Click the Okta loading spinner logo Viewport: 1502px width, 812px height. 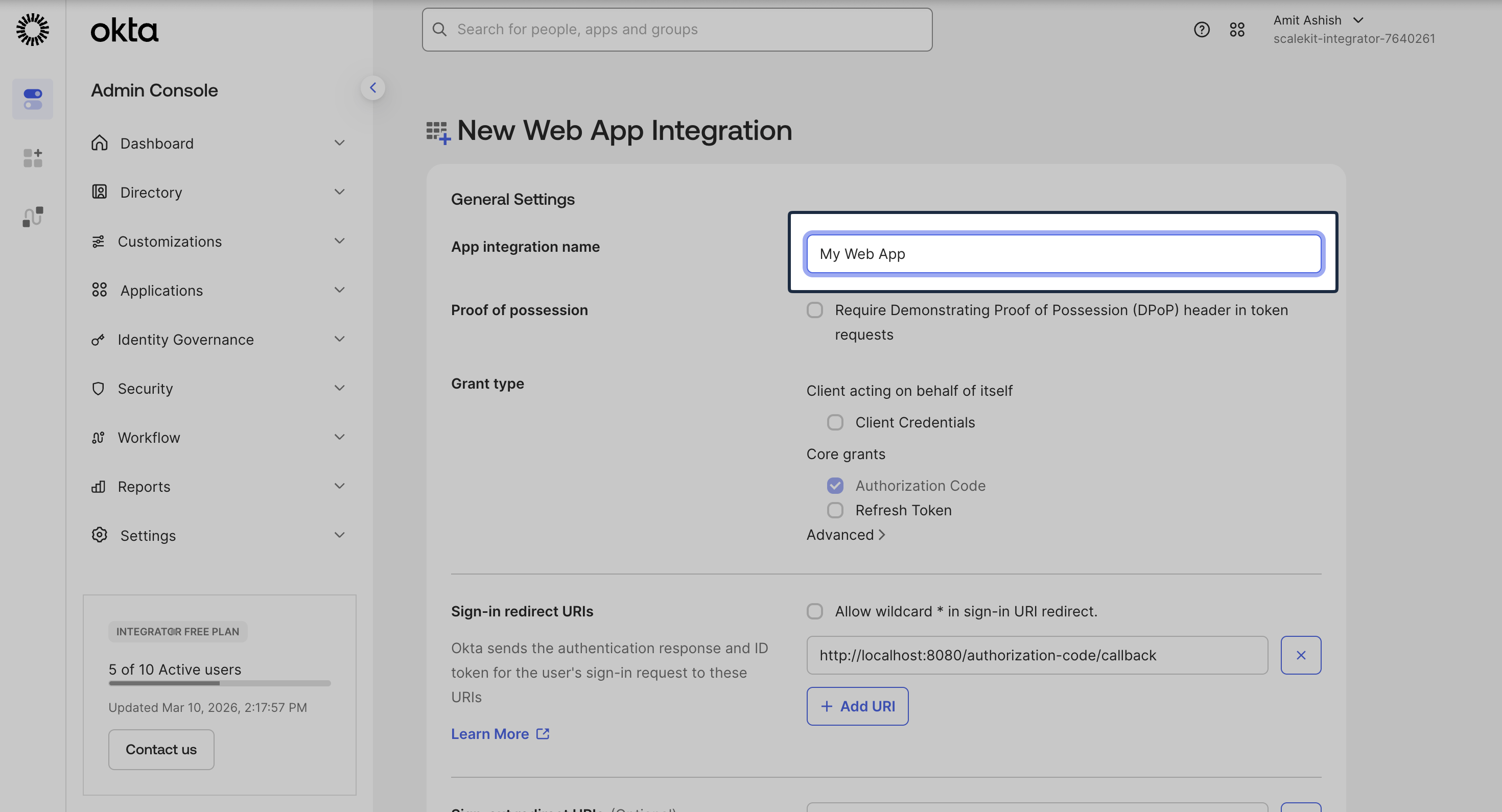pyautogui.click(x=32, y=29)
